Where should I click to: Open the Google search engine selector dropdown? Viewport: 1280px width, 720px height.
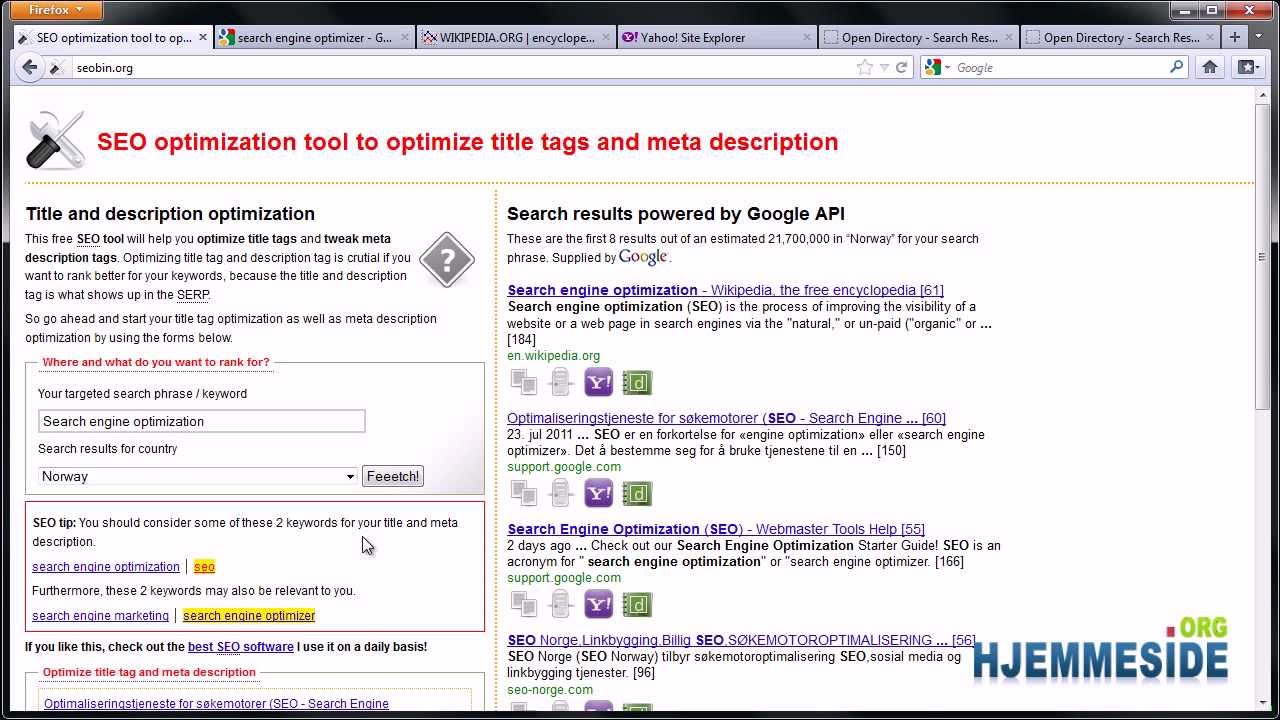(937, 67)
